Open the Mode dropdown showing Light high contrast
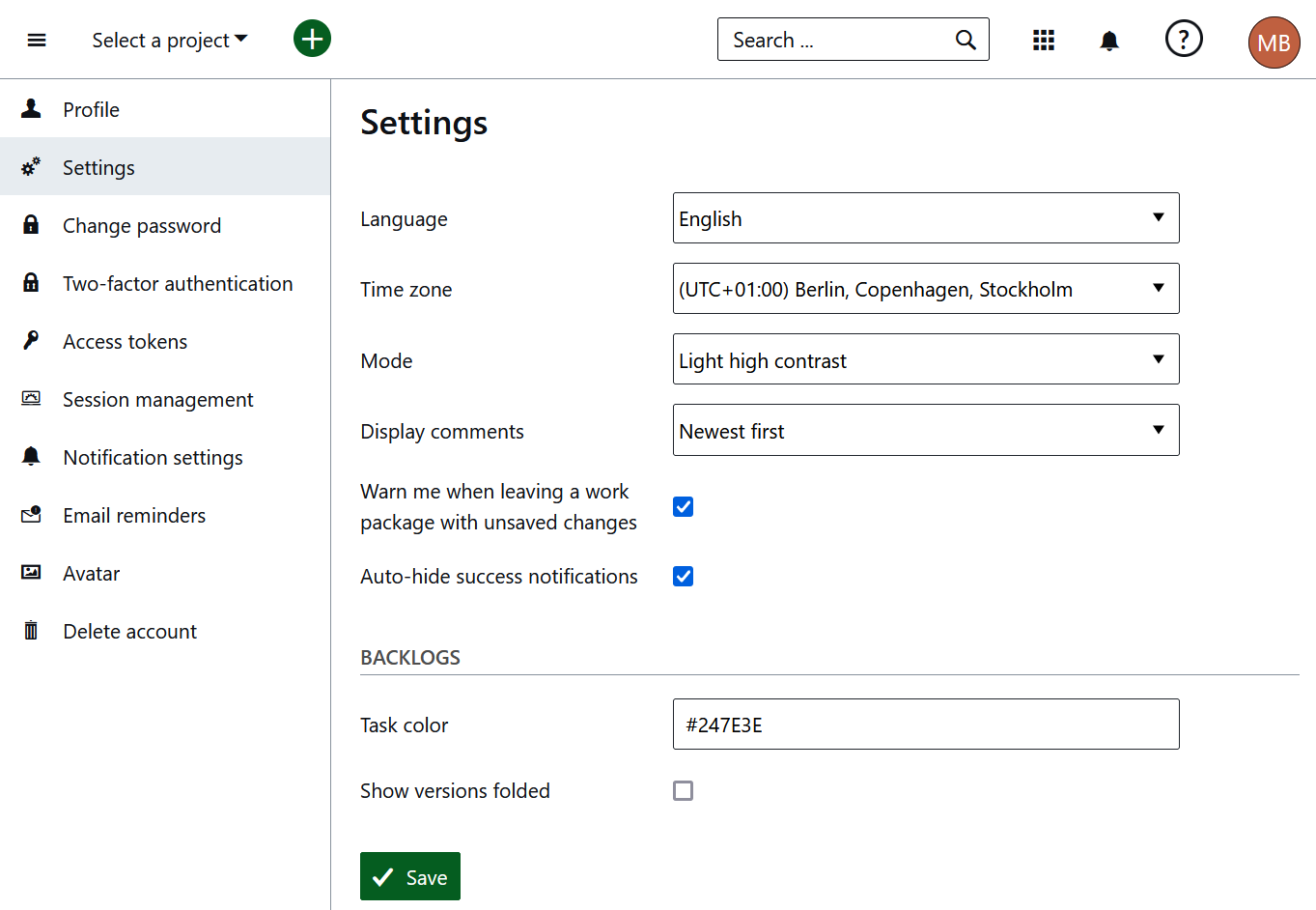Image resolution: width=1316 pixels, height=910 pixels. 925,359
